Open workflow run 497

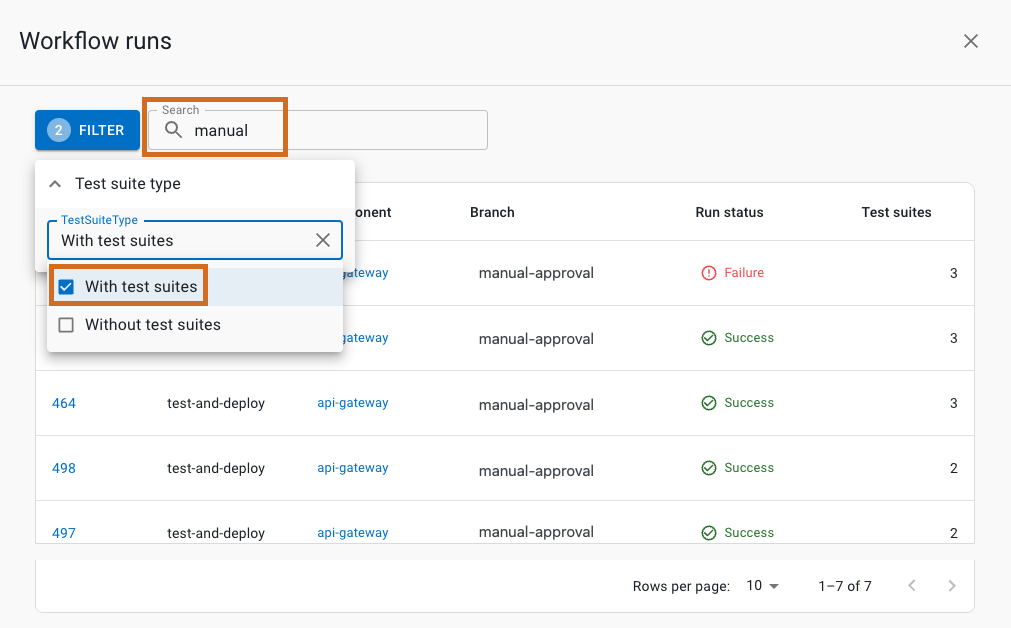[x=64, y=533]
